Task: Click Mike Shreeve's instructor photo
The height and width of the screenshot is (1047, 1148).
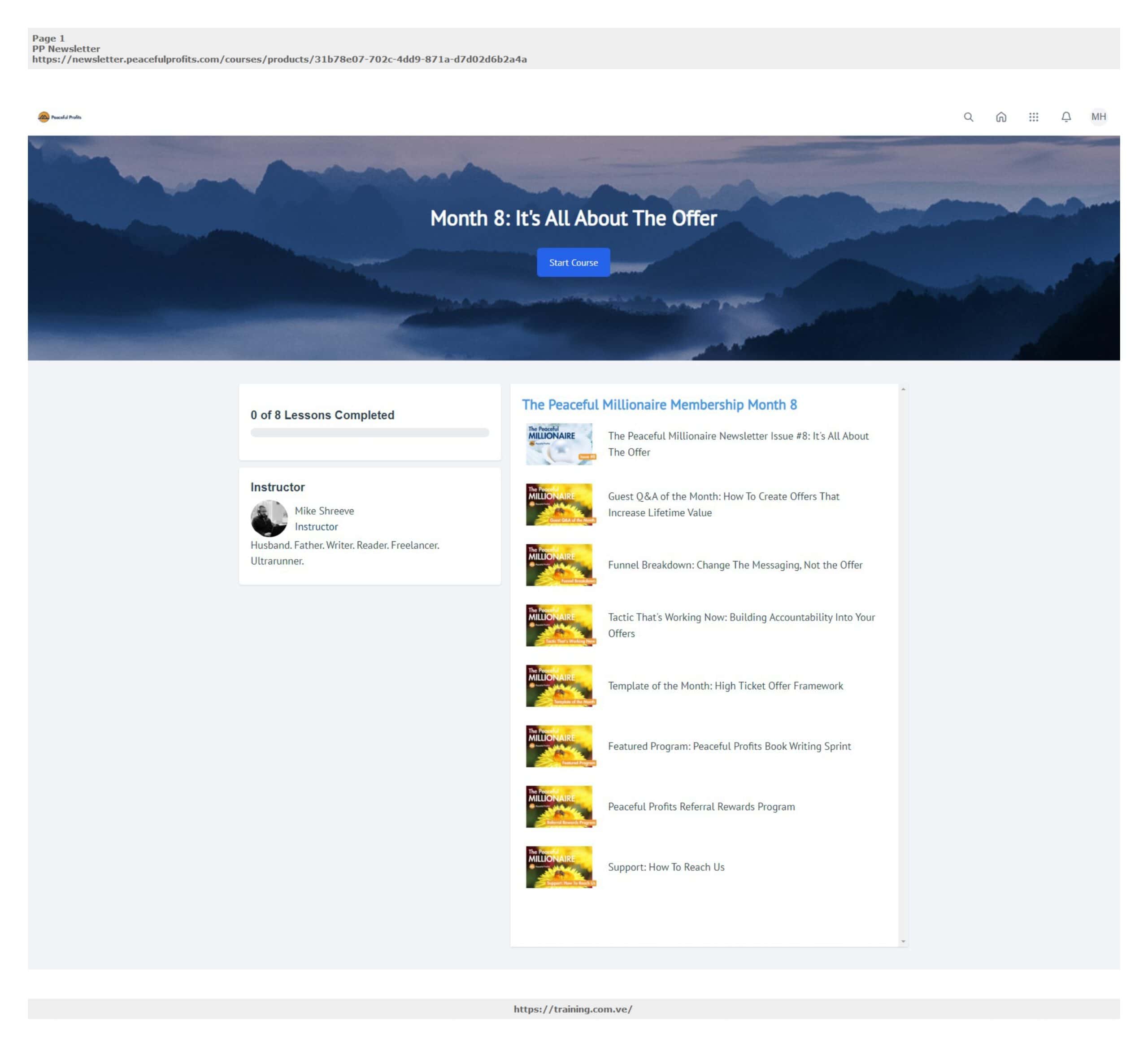Action: point(269,519)
